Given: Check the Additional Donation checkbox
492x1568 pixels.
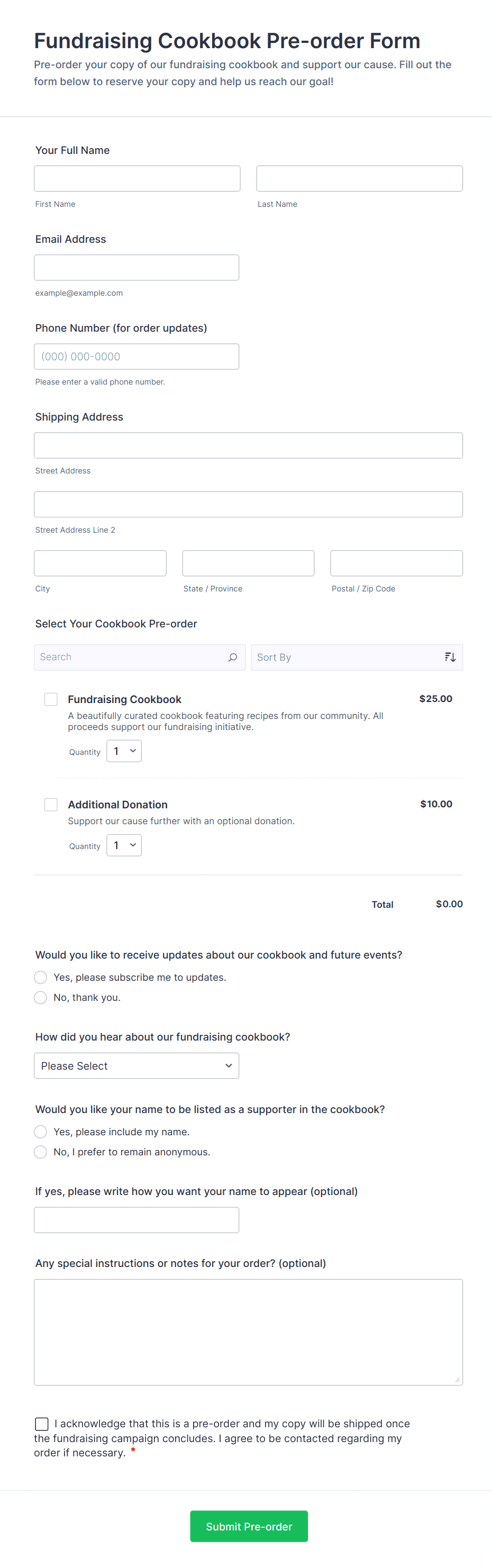Looking at the screenshot, I should click(51, 805).
